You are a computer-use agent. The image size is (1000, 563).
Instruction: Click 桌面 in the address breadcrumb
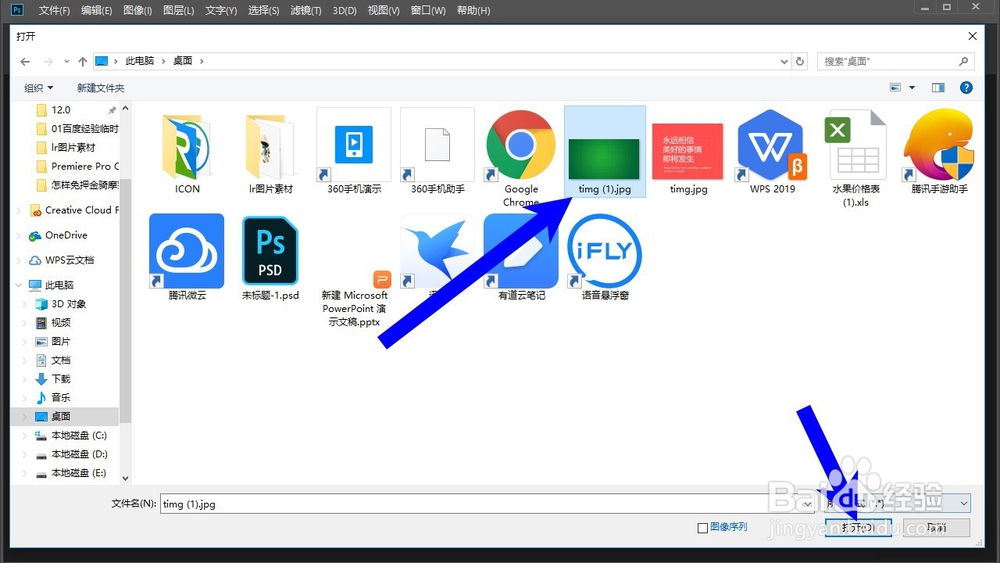[182, 61]
